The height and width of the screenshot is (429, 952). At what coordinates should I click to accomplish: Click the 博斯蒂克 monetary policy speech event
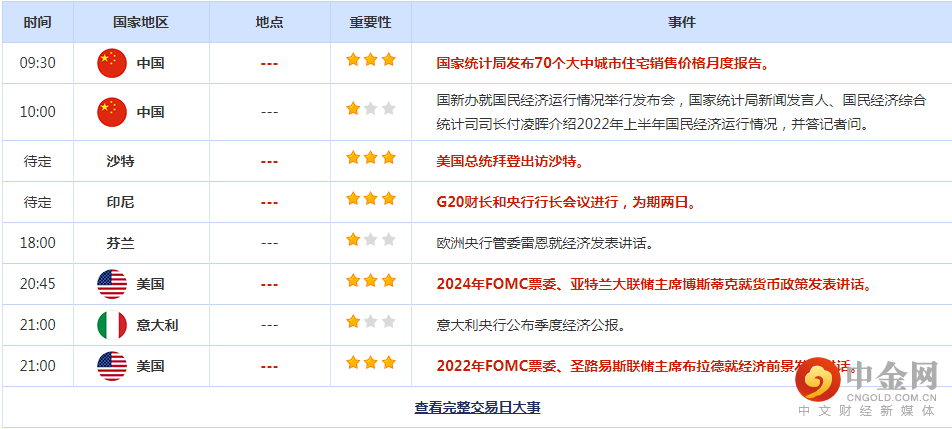coord(654,284)
